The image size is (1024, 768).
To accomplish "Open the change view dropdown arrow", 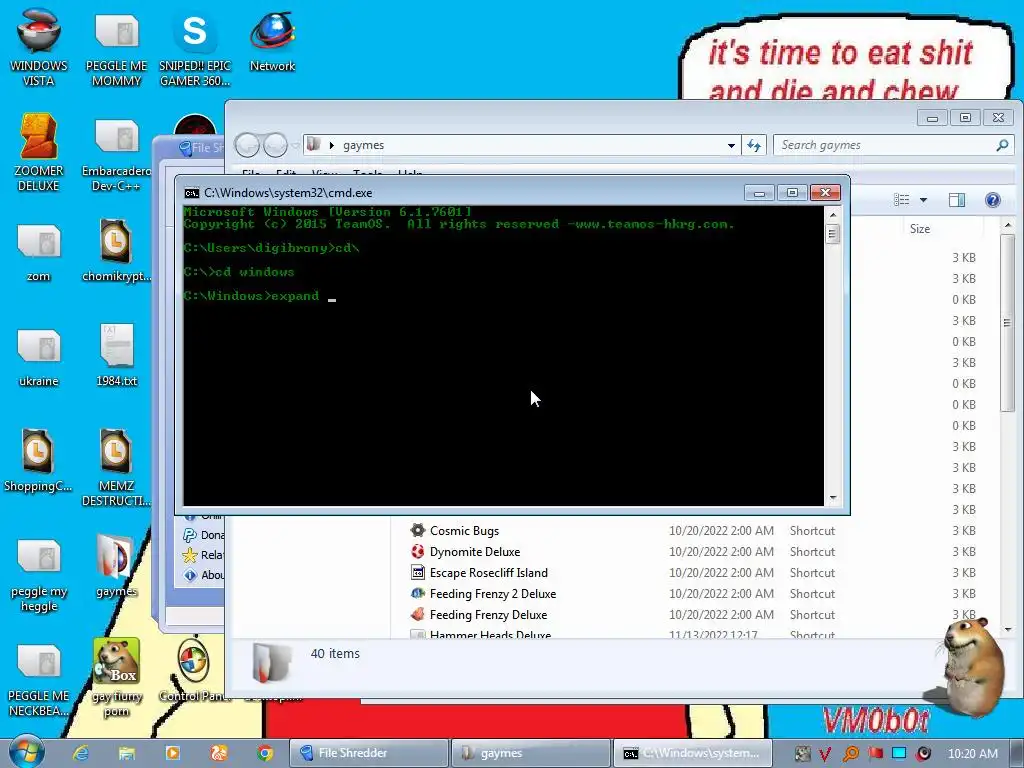I will [x=923, y=200].
